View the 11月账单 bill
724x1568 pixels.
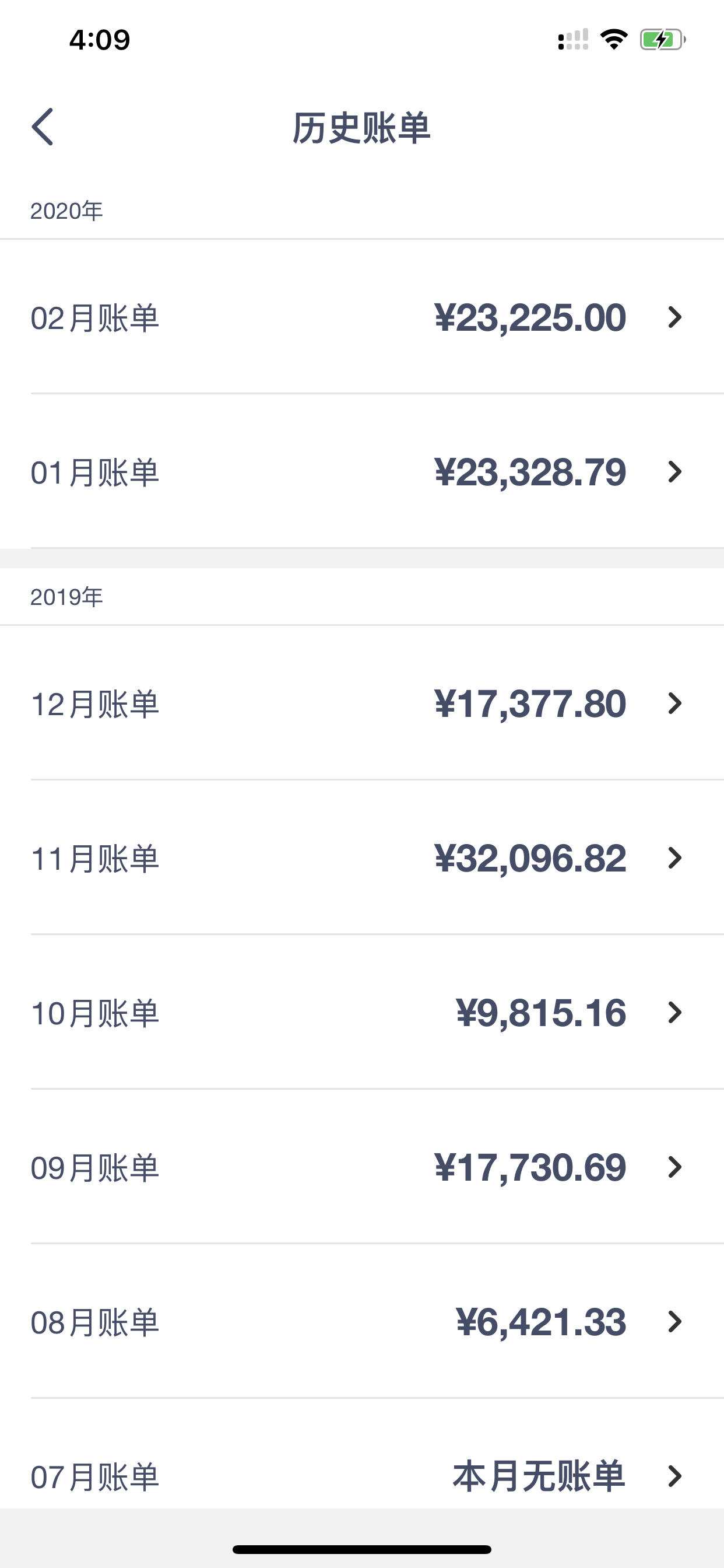point(362,857)
